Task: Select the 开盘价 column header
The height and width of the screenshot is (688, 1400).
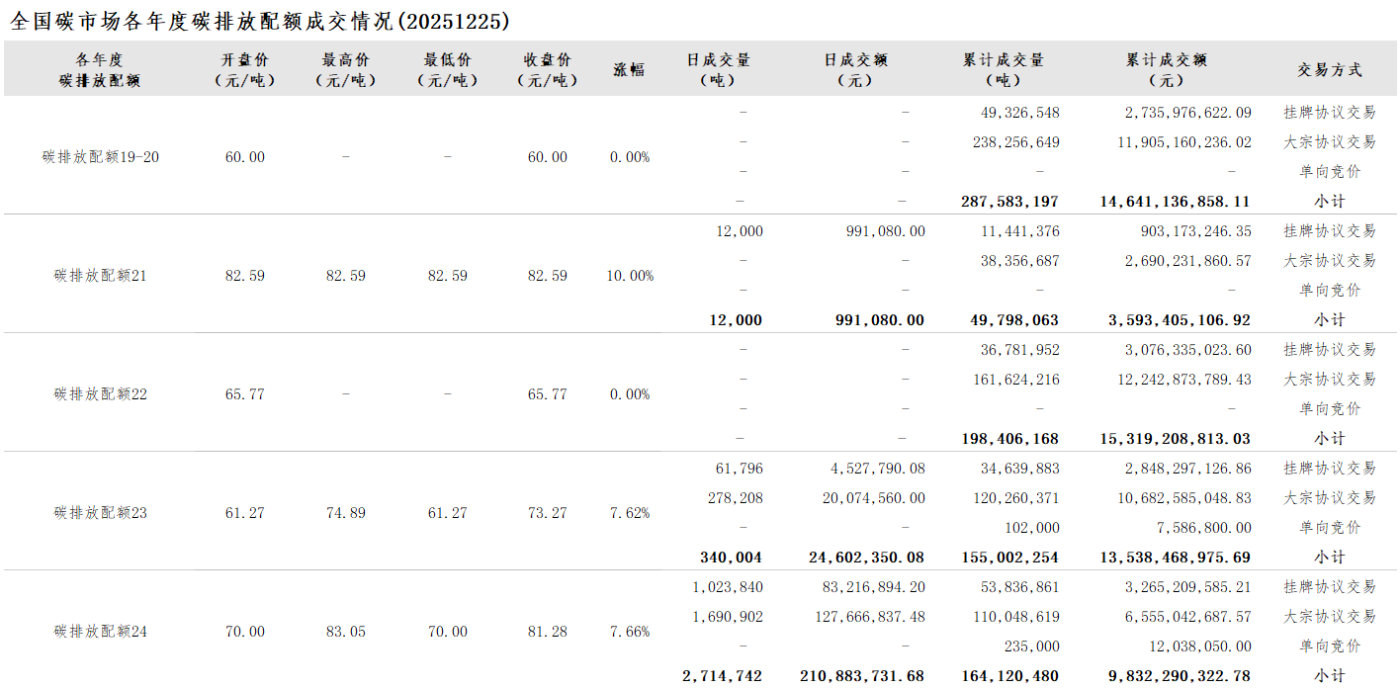Action: click(x=245, y=70)
